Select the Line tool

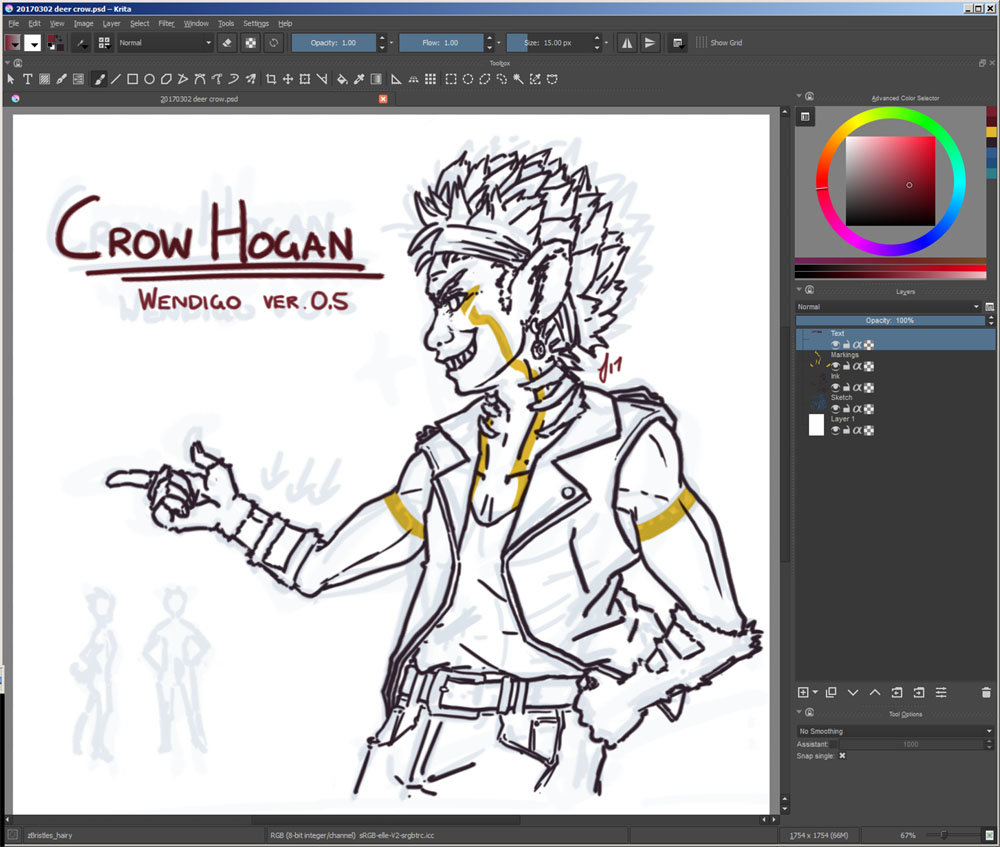coord(115,79)
